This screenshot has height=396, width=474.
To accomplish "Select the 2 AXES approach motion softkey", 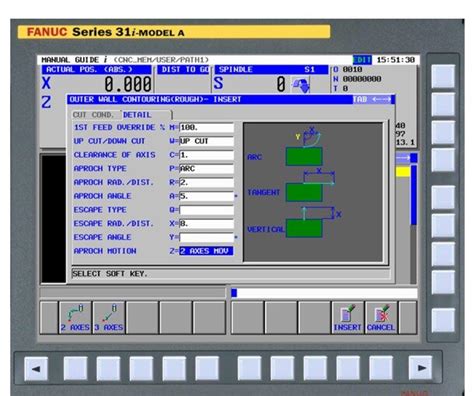I will tap(75, 317).
